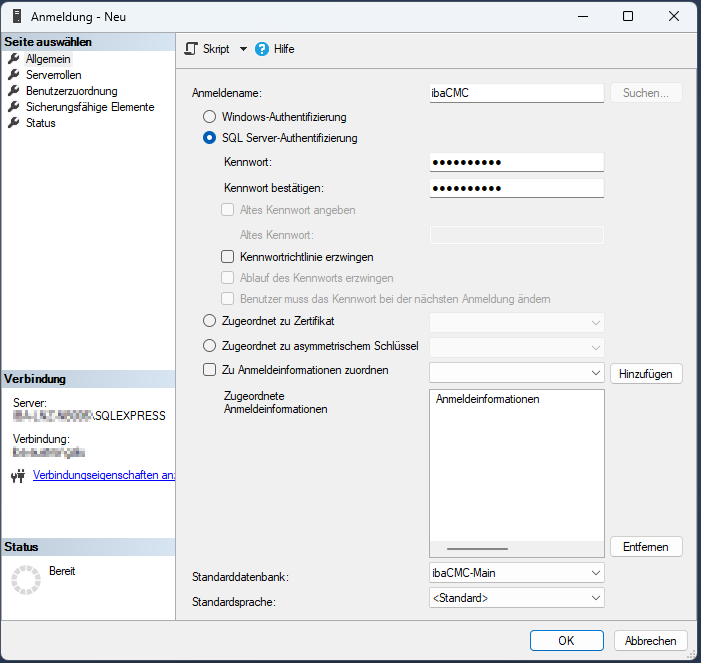Image resolution: width=701 pixels, height=663 pixels.
Task: Select Windows-Authentifizierung radio button
Action: 209,117
